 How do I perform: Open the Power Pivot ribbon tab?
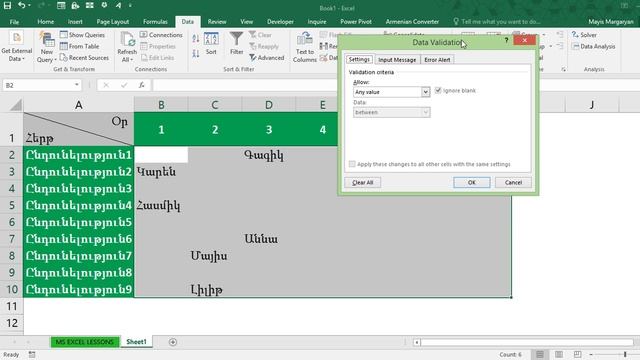[356, 22]
